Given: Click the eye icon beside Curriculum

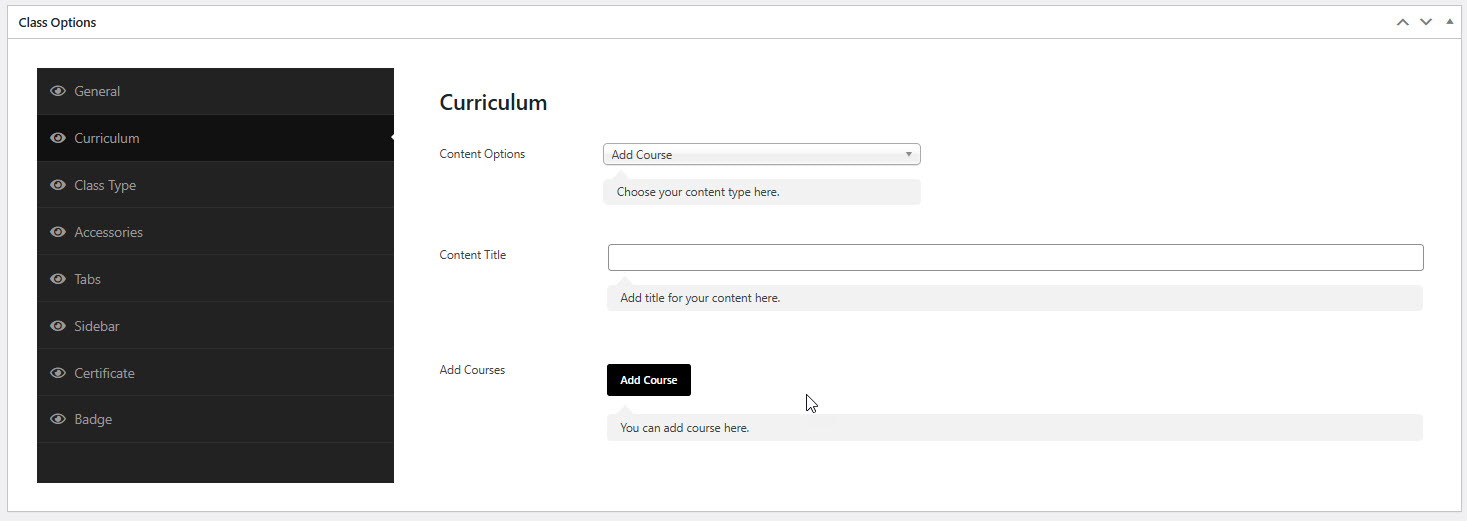Looking at the screenshot, I should (58, 138).
